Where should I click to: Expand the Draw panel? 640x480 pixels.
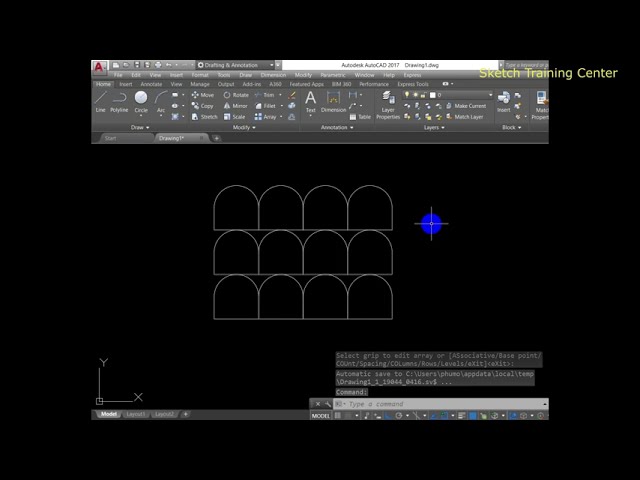pyautogui.click(x=140, y=127)
